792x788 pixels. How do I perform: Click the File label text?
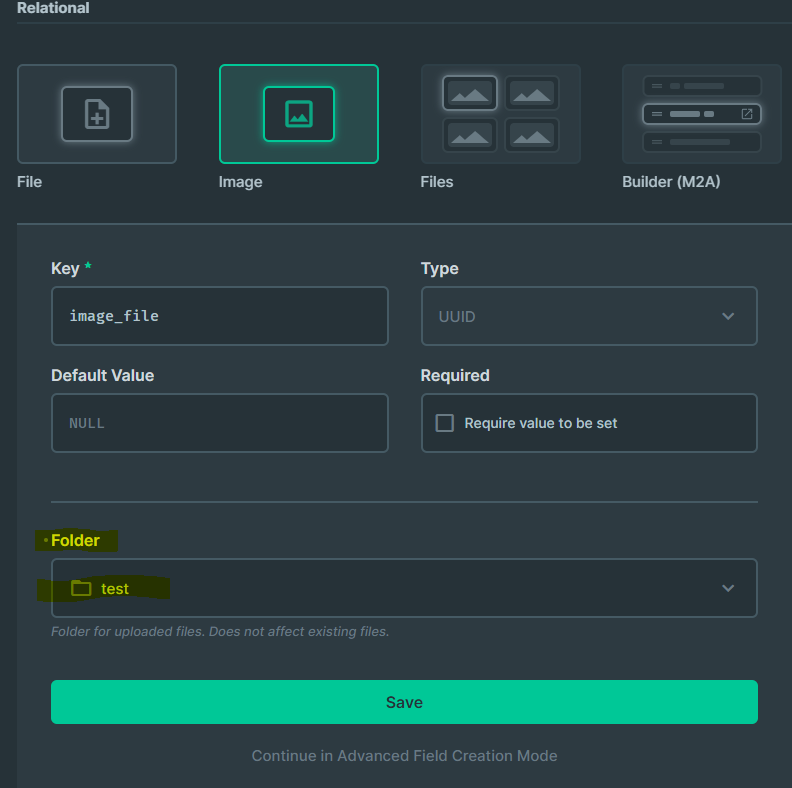(x=29, y=182)
